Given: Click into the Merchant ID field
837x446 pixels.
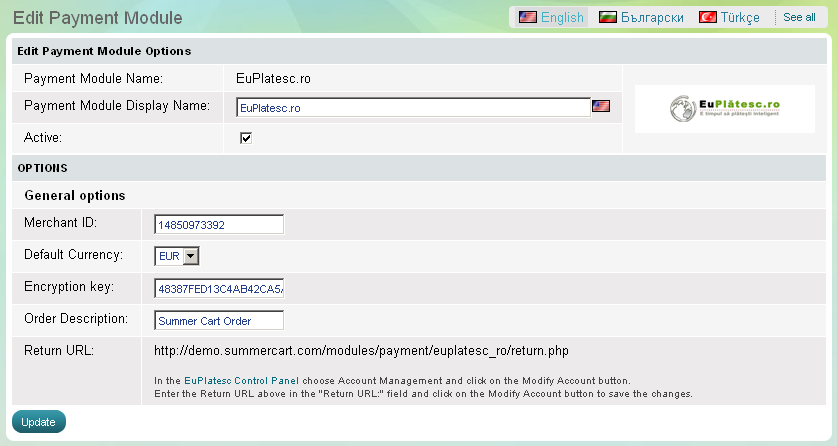Looking at the screenshot, I should (219, 224).
